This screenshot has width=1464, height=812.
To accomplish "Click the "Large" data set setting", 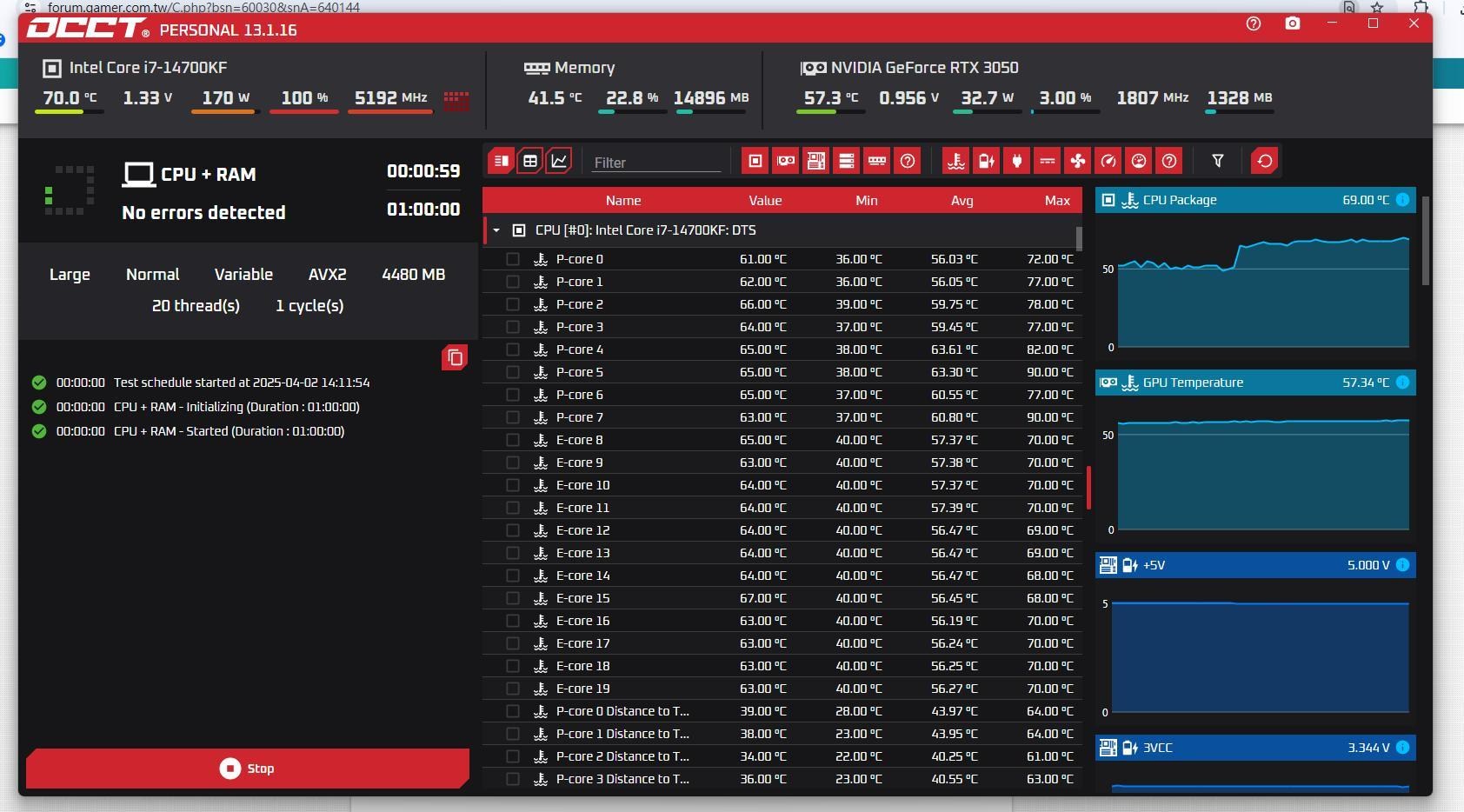I will click(70, 275).
